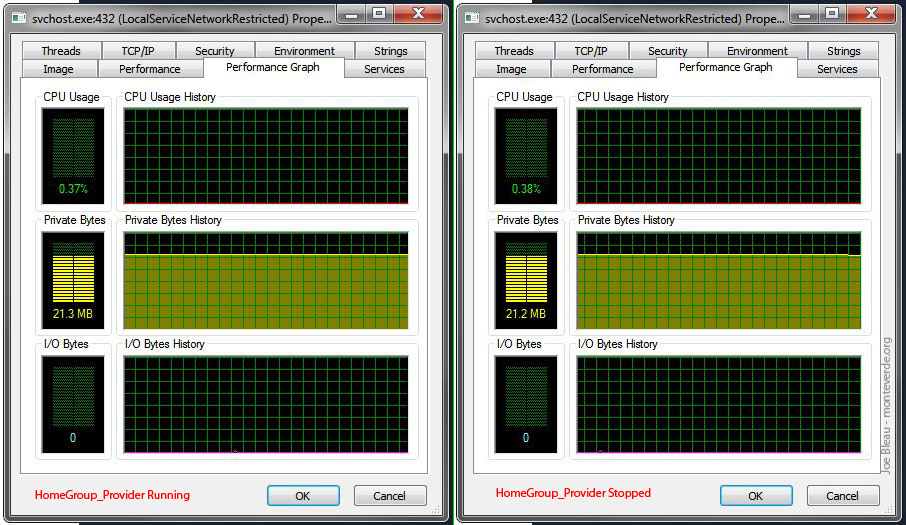906x525 pixels.
Task: Open Threads tab in right window
Action: point(515,50)
